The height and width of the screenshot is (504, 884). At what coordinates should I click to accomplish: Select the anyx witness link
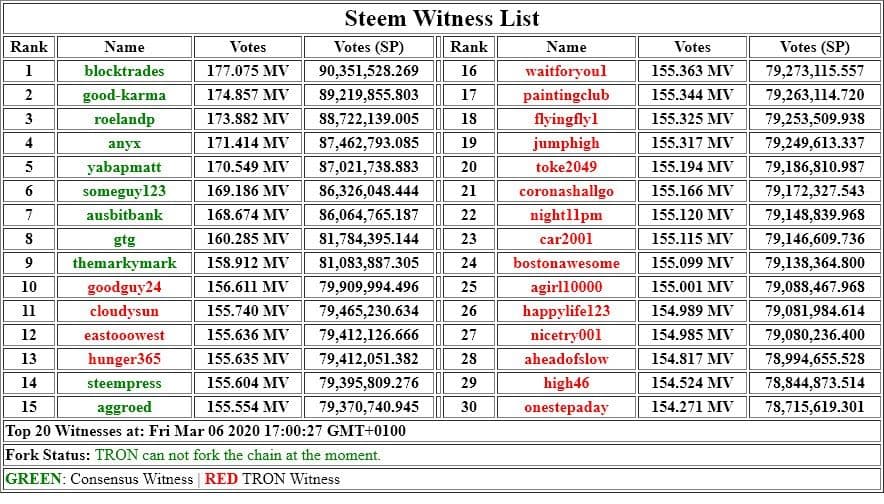(x=124, y=143)
